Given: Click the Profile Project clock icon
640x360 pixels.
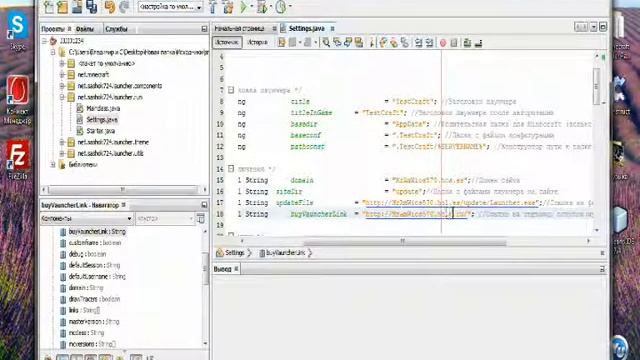Looking at the screenshot, I should coord(280,7).
